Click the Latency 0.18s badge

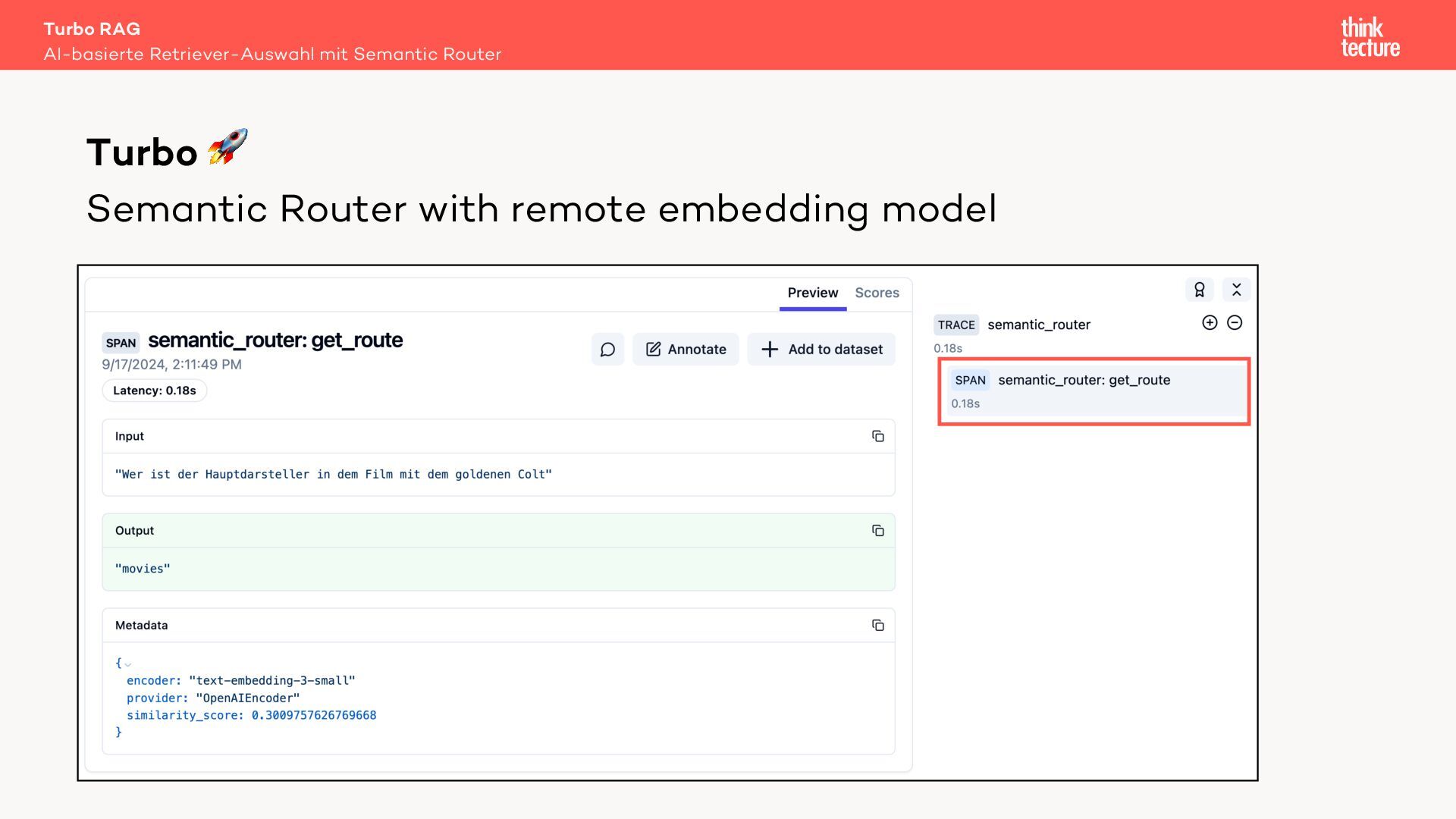(155, 391)
